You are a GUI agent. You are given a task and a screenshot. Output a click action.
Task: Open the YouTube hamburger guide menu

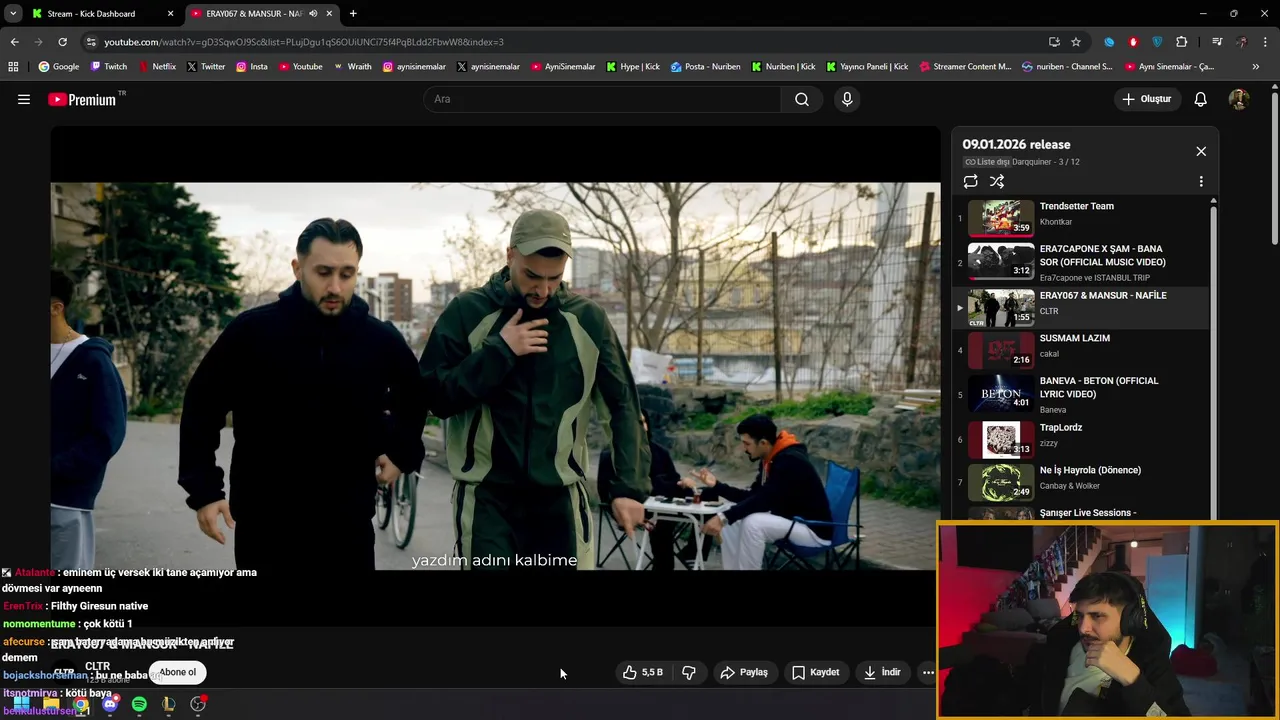(24, 99)
